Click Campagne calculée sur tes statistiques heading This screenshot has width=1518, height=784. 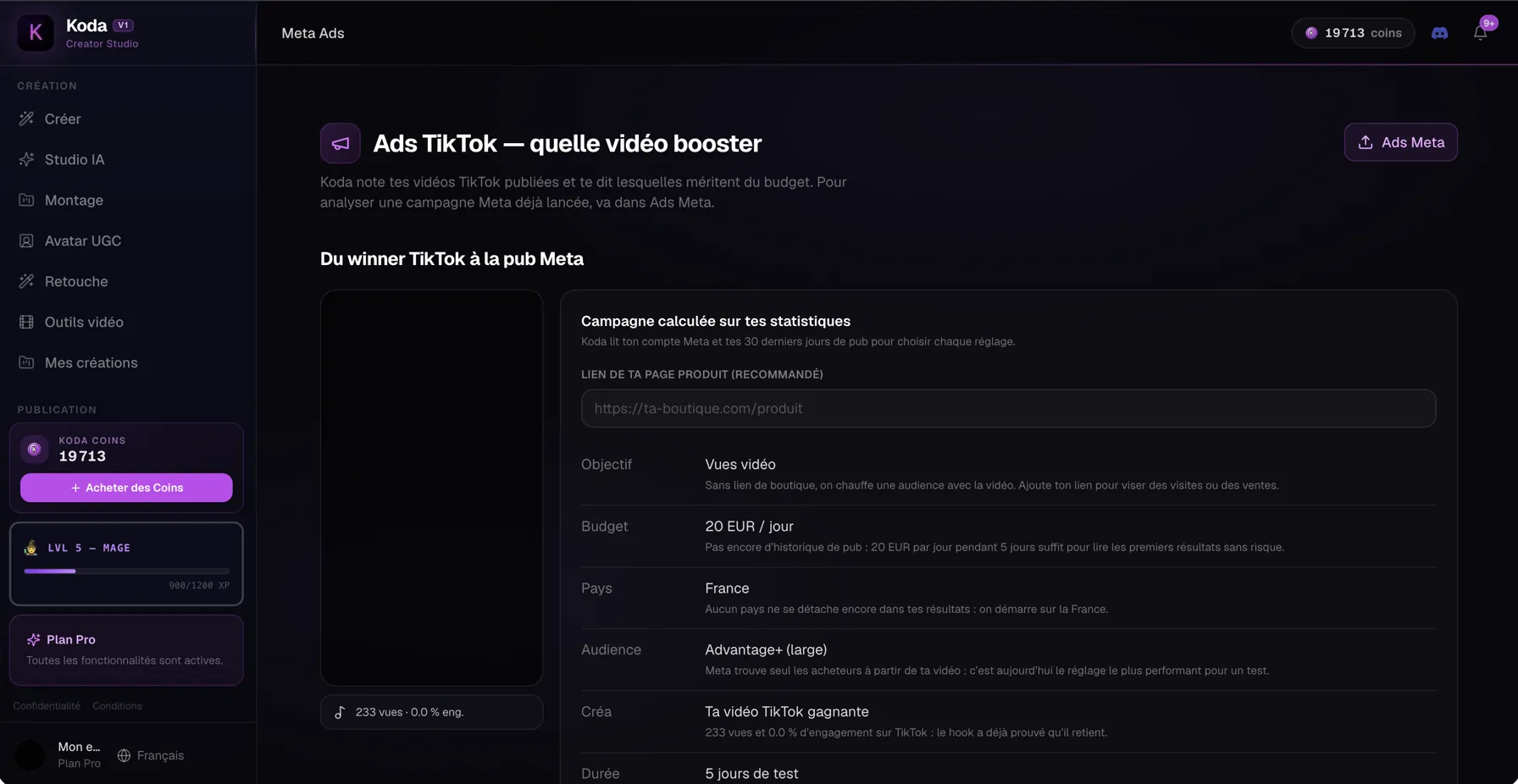coord(715,321)
